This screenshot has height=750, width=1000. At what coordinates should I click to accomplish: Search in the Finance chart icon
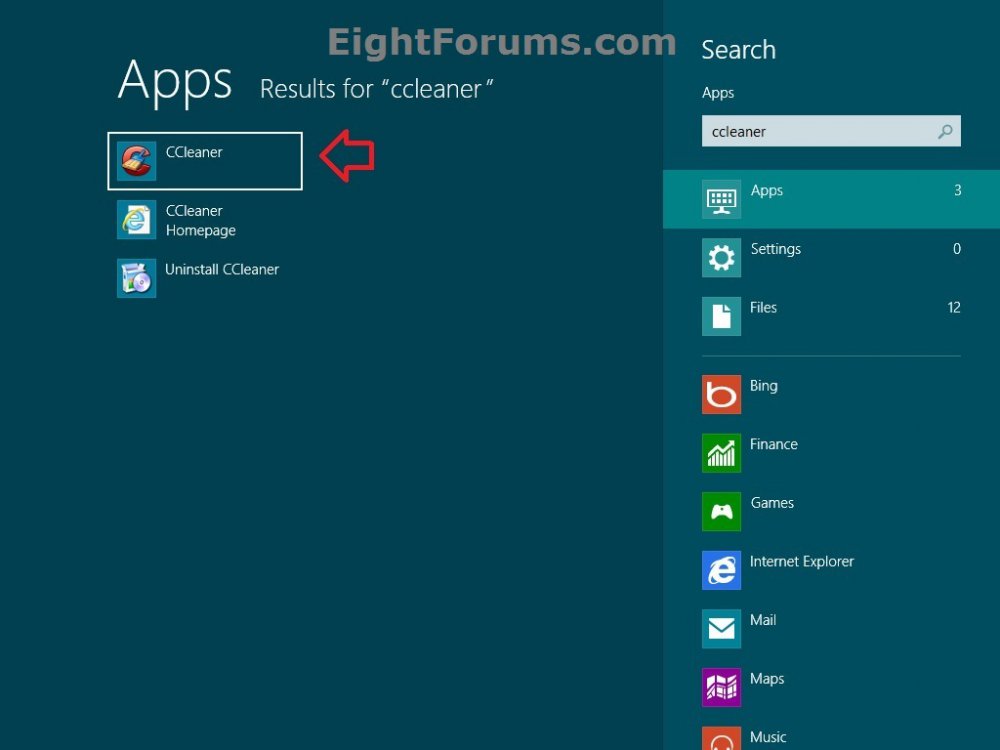click(721, 453)
